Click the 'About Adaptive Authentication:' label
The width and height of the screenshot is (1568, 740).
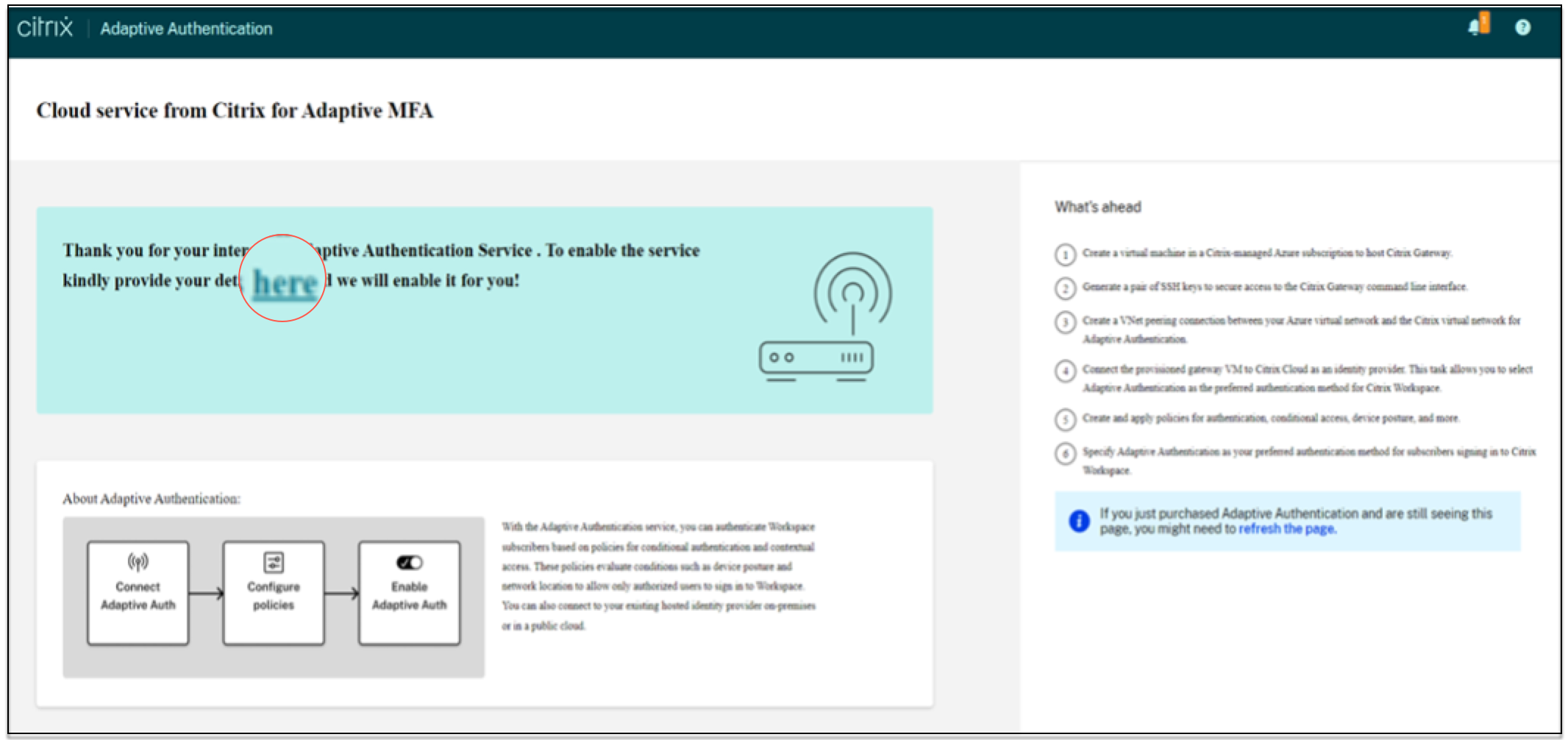(x=152, y=499)
